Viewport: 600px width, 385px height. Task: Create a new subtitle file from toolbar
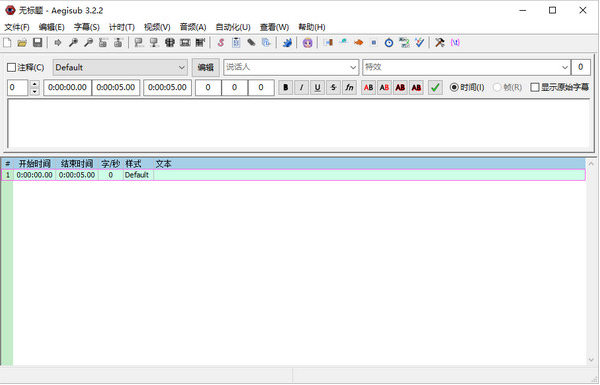(x=7, y=42)
